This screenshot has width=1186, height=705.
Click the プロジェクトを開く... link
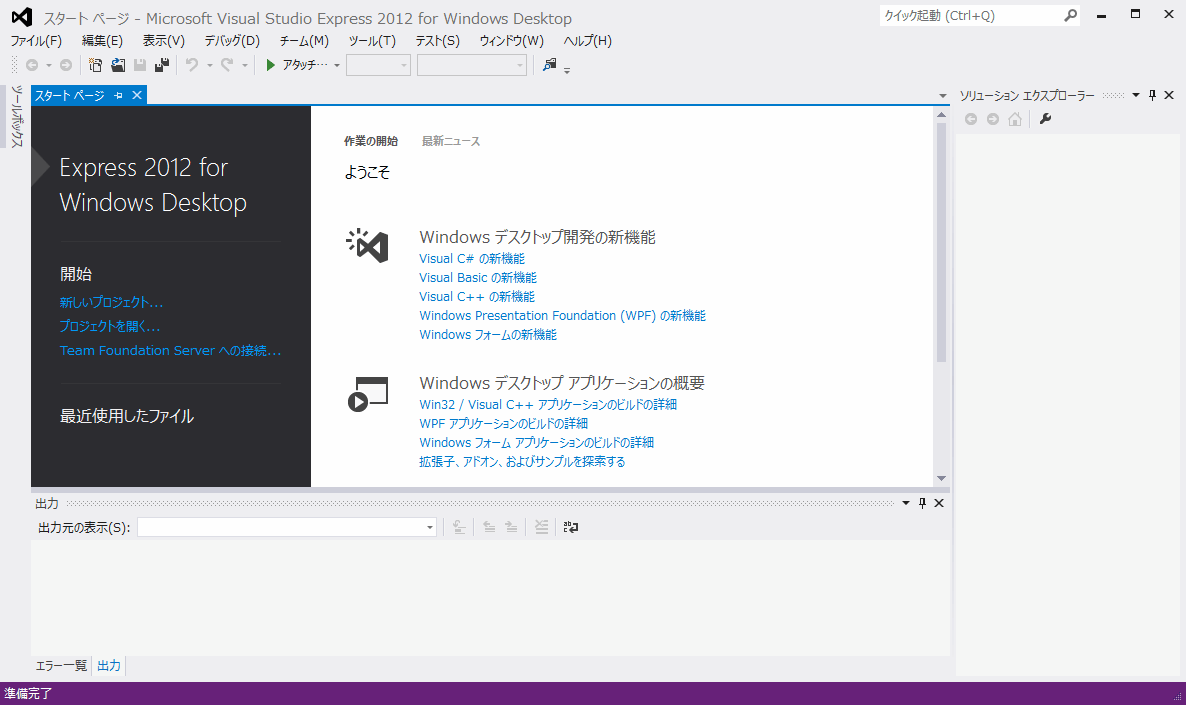[110, 327]
